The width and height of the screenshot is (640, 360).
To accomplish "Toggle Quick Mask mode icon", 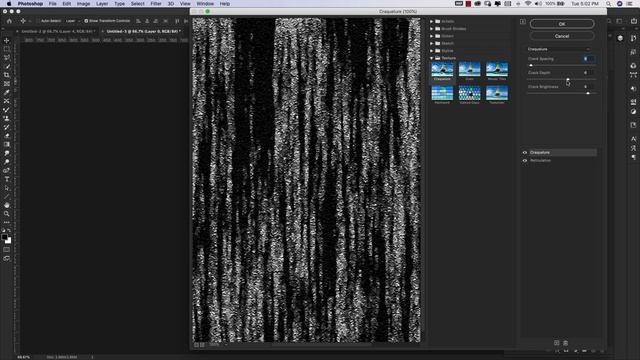I will (7, 249).
